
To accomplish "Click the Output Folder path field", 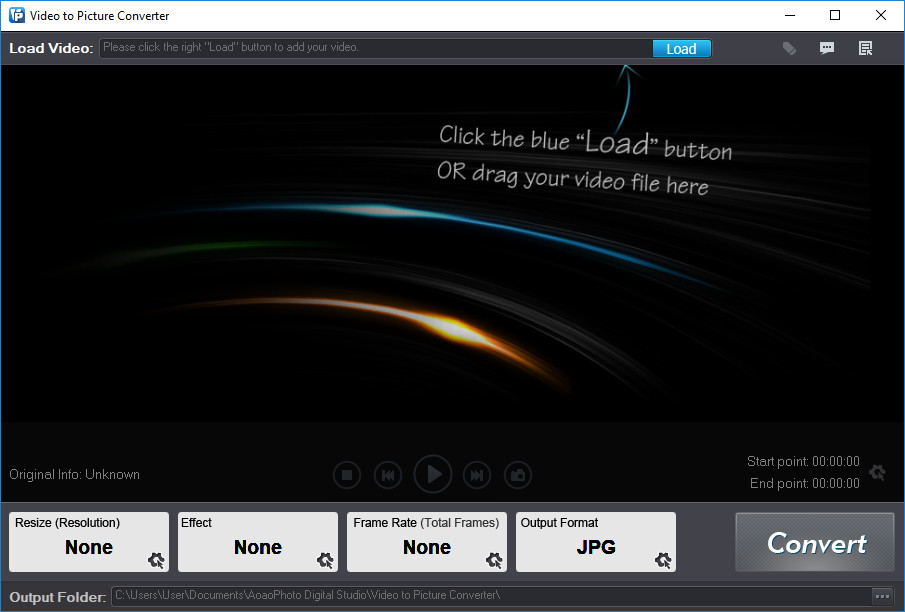I will pos(490,596).
